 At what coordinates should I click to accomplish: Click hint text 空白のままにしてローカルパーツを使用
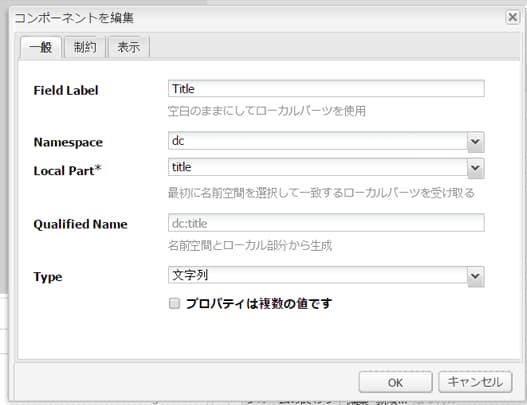click(267, 111)
